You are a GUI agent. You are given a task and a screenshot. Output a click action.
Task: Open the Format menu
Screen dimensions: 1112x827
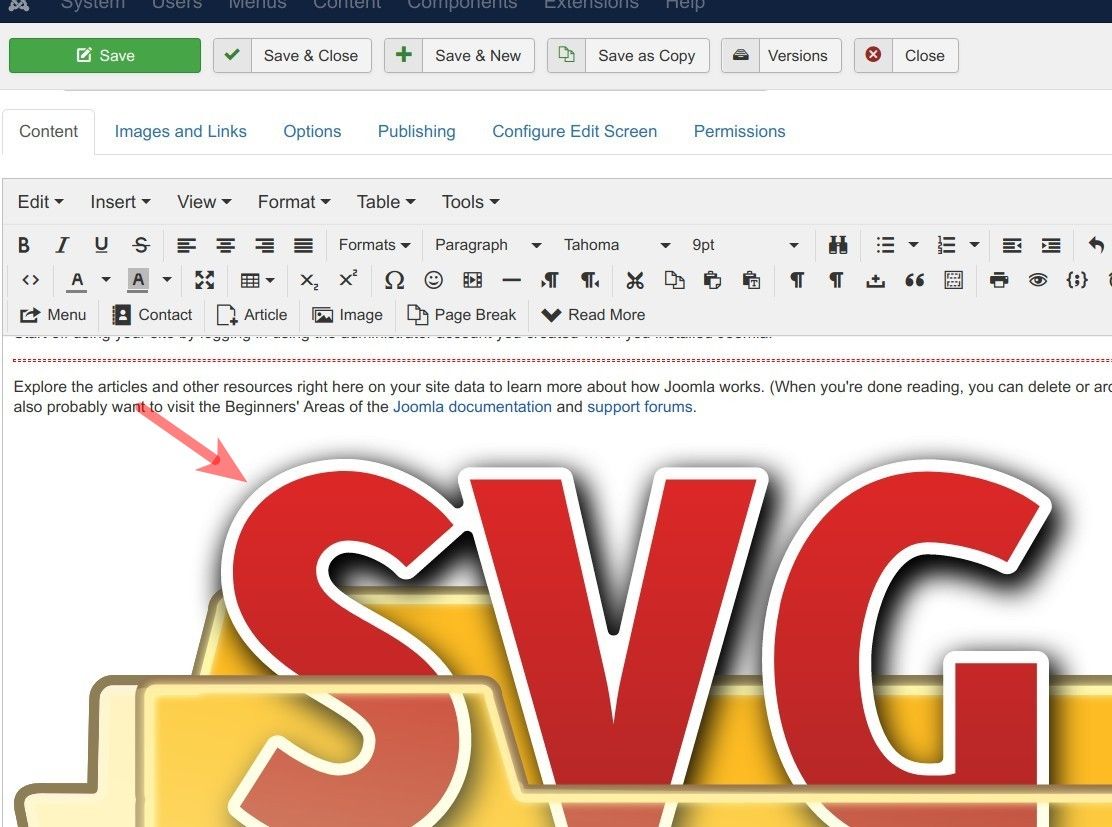tap(294, 202)
